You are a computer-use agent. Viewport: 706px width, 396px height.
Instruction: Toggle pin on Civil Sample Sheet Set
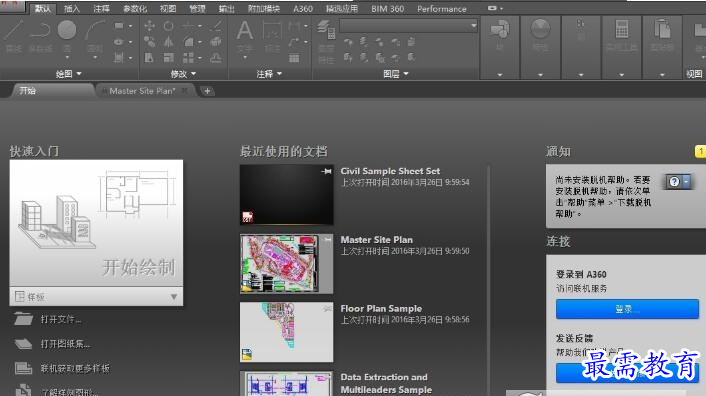click(327, 171)
